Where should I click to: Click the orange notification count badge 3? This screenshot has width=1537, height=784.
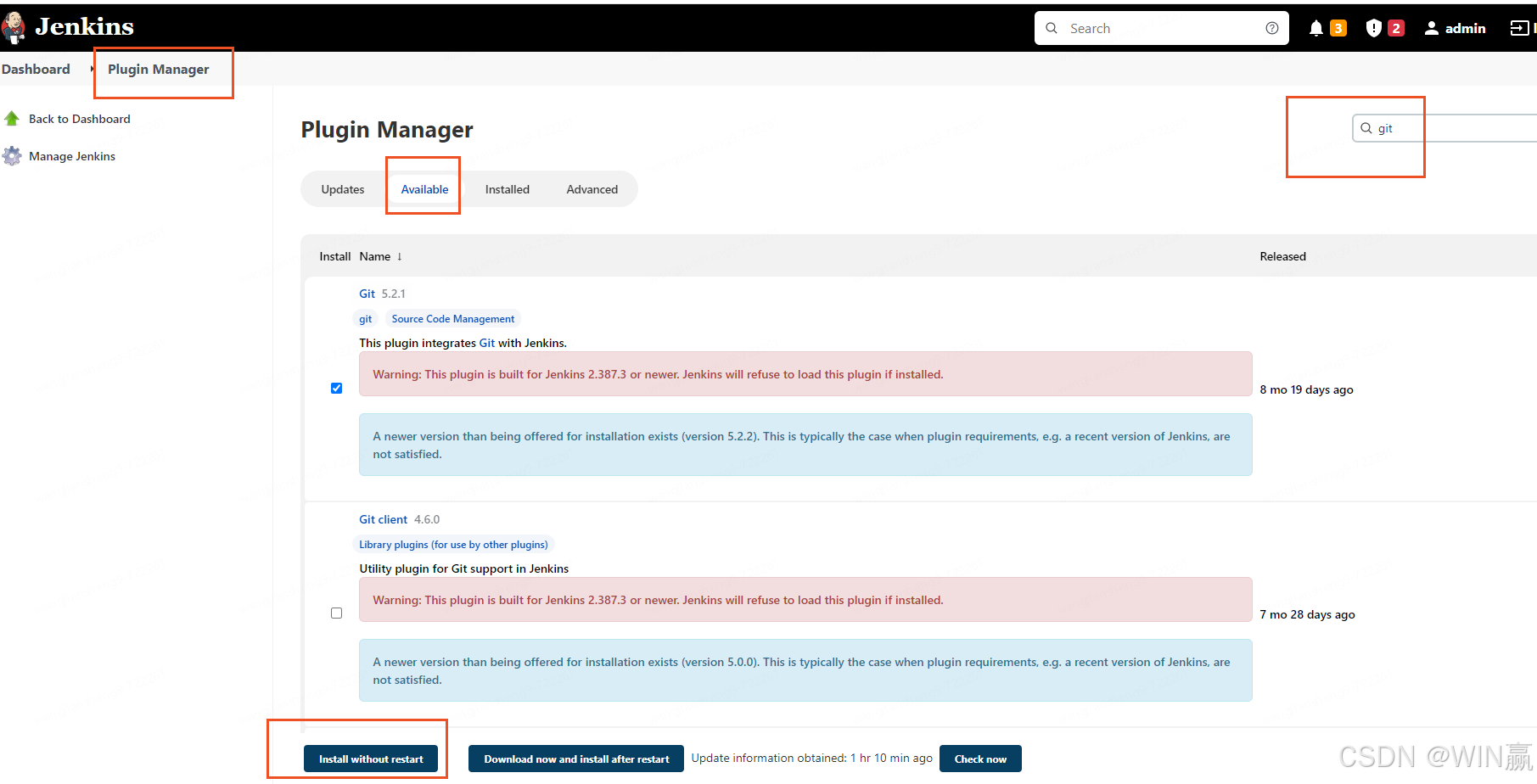pyautogui.click(x=1338, y=28)
